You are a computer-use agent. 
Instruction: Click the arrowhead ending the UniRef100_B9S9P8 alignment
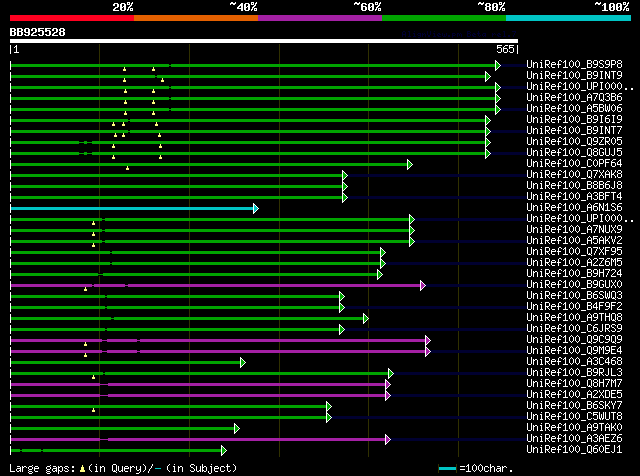click(x=498, y=65)
